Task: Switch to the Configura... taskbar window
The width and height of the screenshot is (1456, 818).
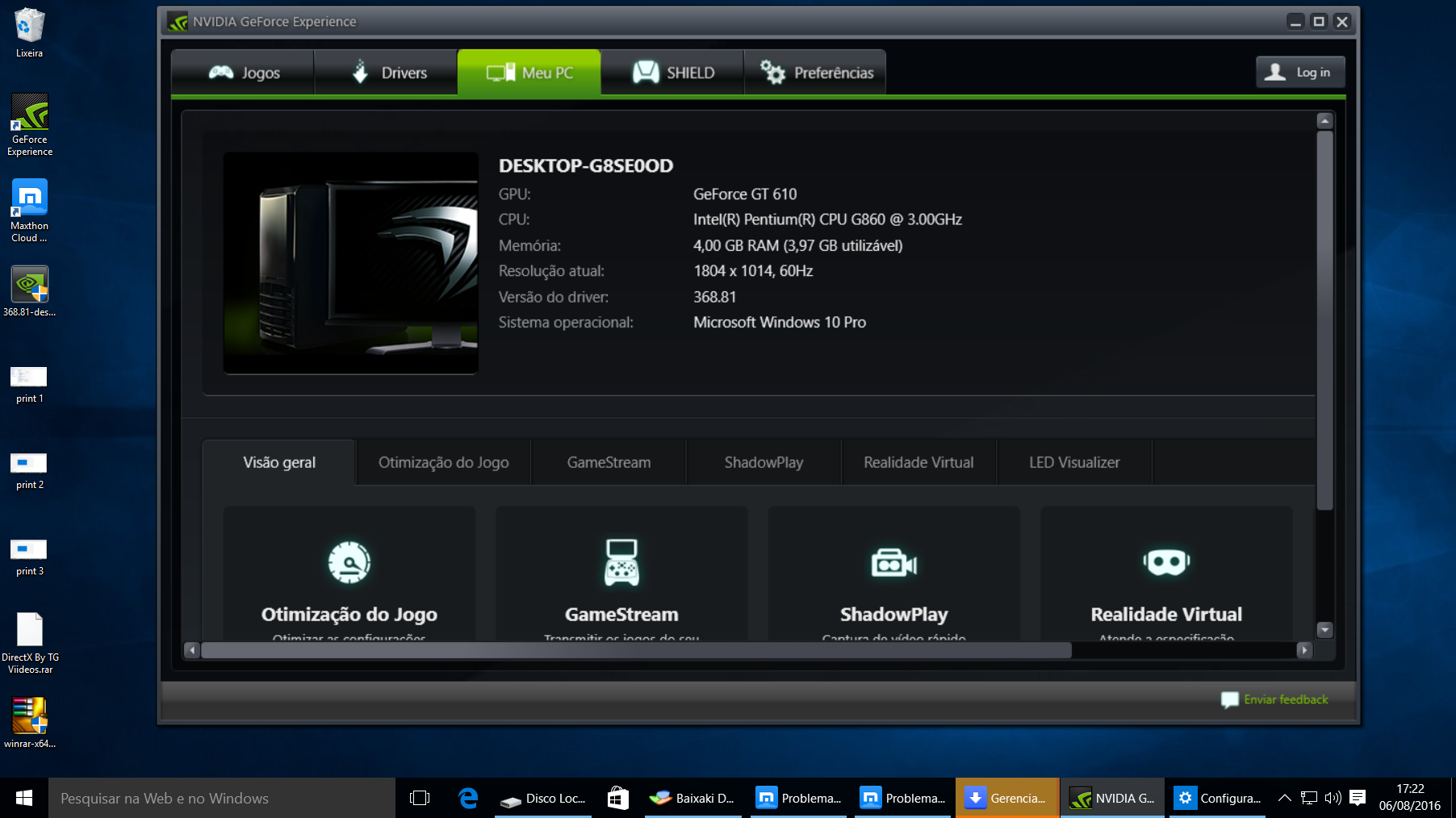Action: click(1217, 798)
